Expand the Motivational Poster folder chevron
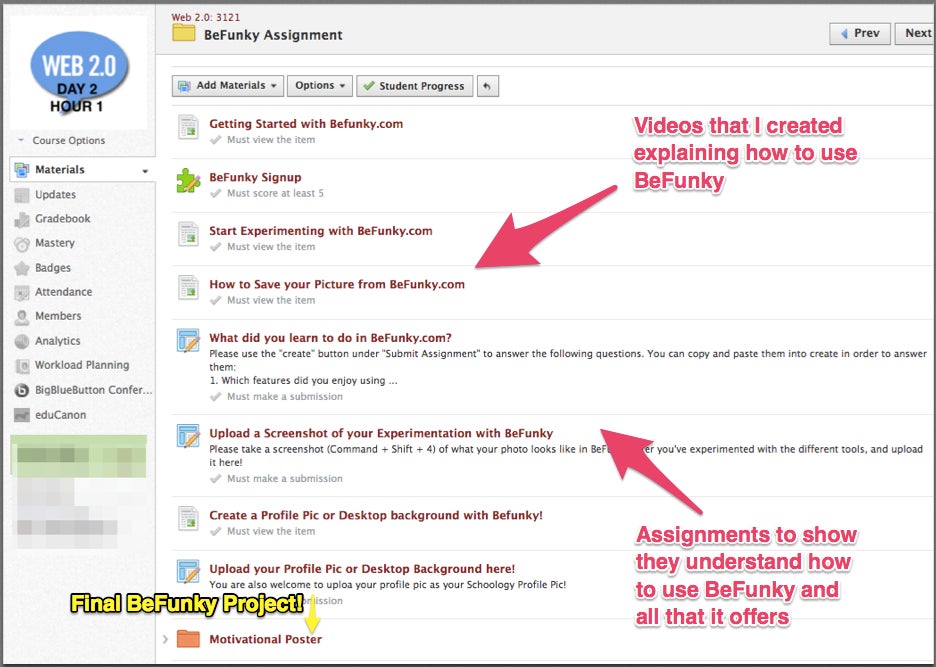Viewport: 936px width, 667px height. click(165, 639)
